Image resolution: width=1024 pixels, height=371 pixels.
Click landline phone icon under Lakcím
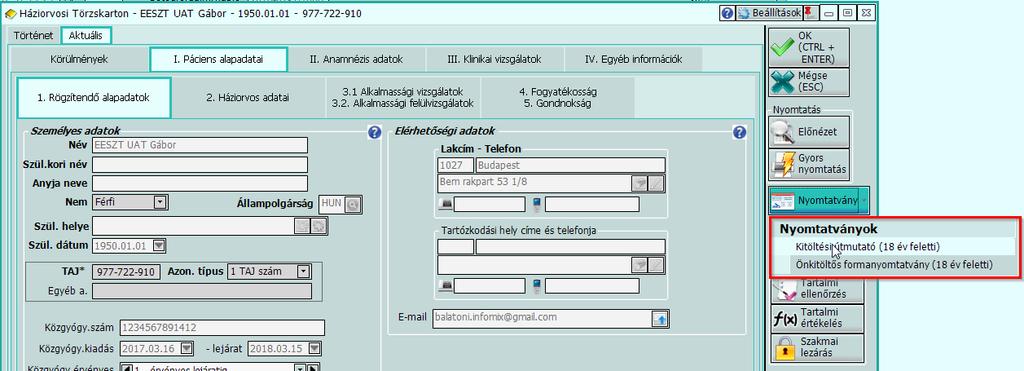446,205
